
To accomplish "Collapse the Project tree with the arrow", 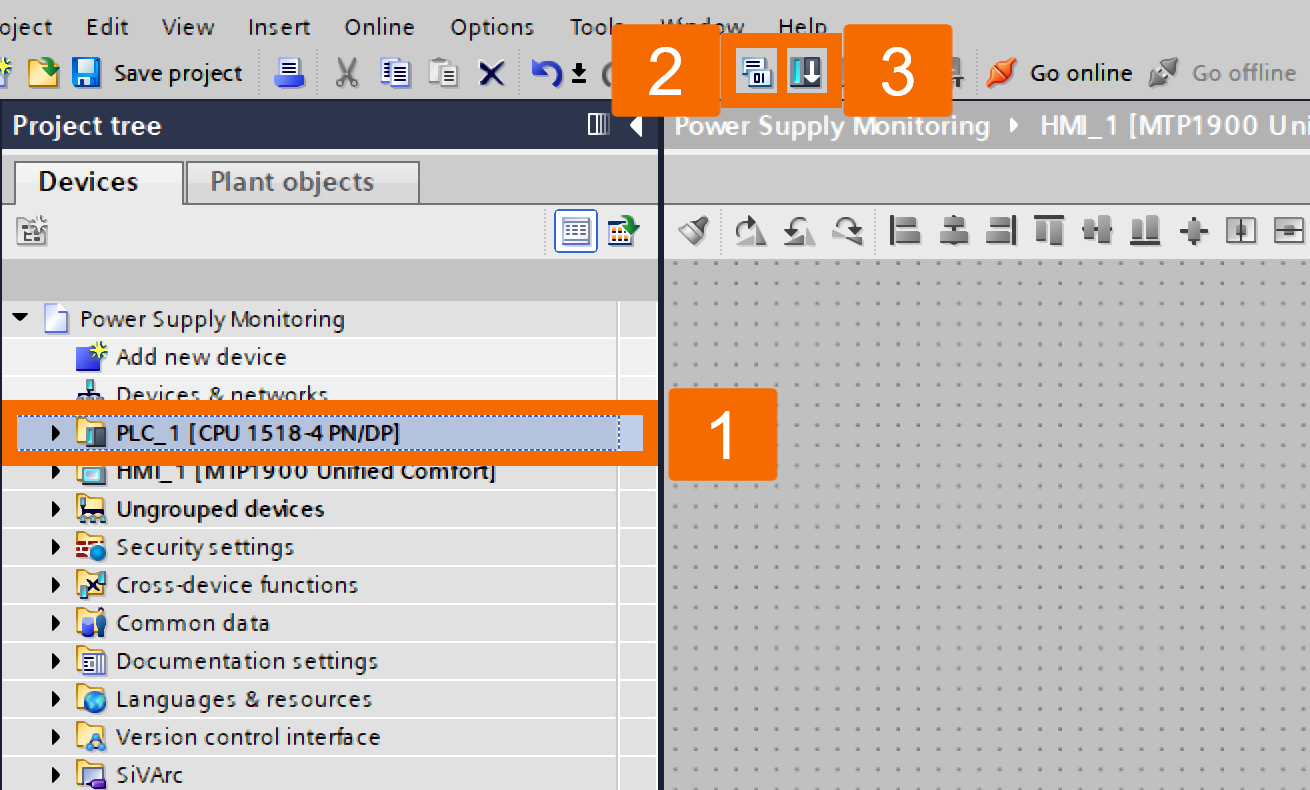I will coord(635,125).
